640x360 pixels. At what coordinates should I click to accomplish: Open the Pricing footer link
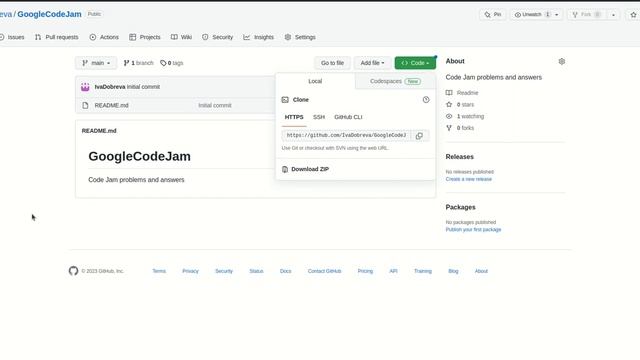tap(365, 271)
